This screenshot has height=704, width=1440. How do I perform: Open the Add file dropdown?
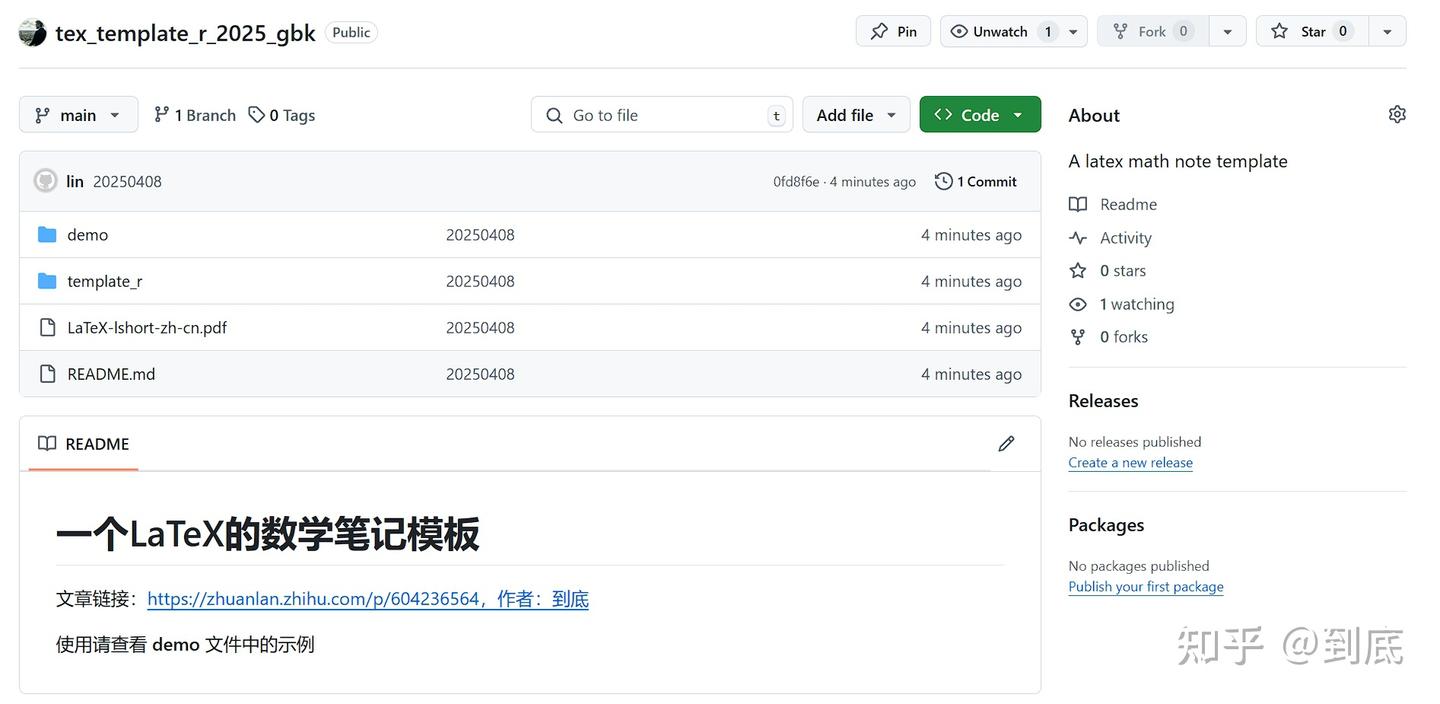(856, 113)
